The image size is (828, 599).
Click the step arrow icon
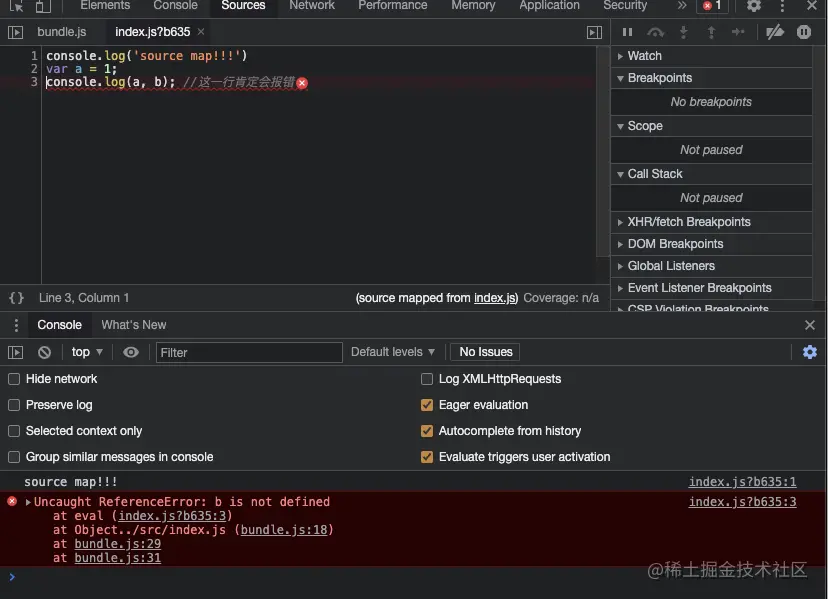[x=738, y=32]
